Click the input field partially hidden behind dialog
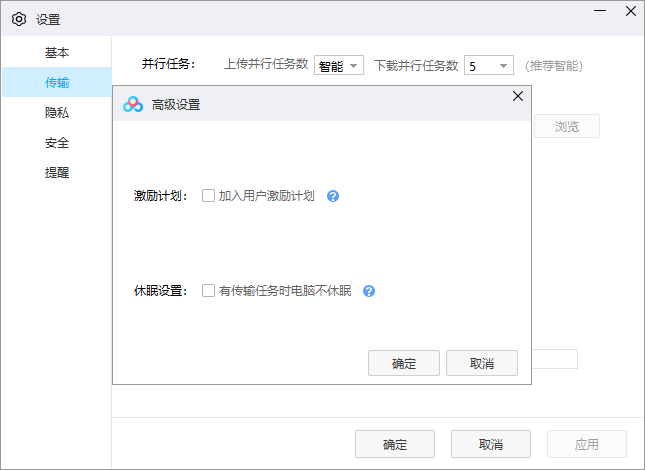Screen dimensions: 645x470 555,359
